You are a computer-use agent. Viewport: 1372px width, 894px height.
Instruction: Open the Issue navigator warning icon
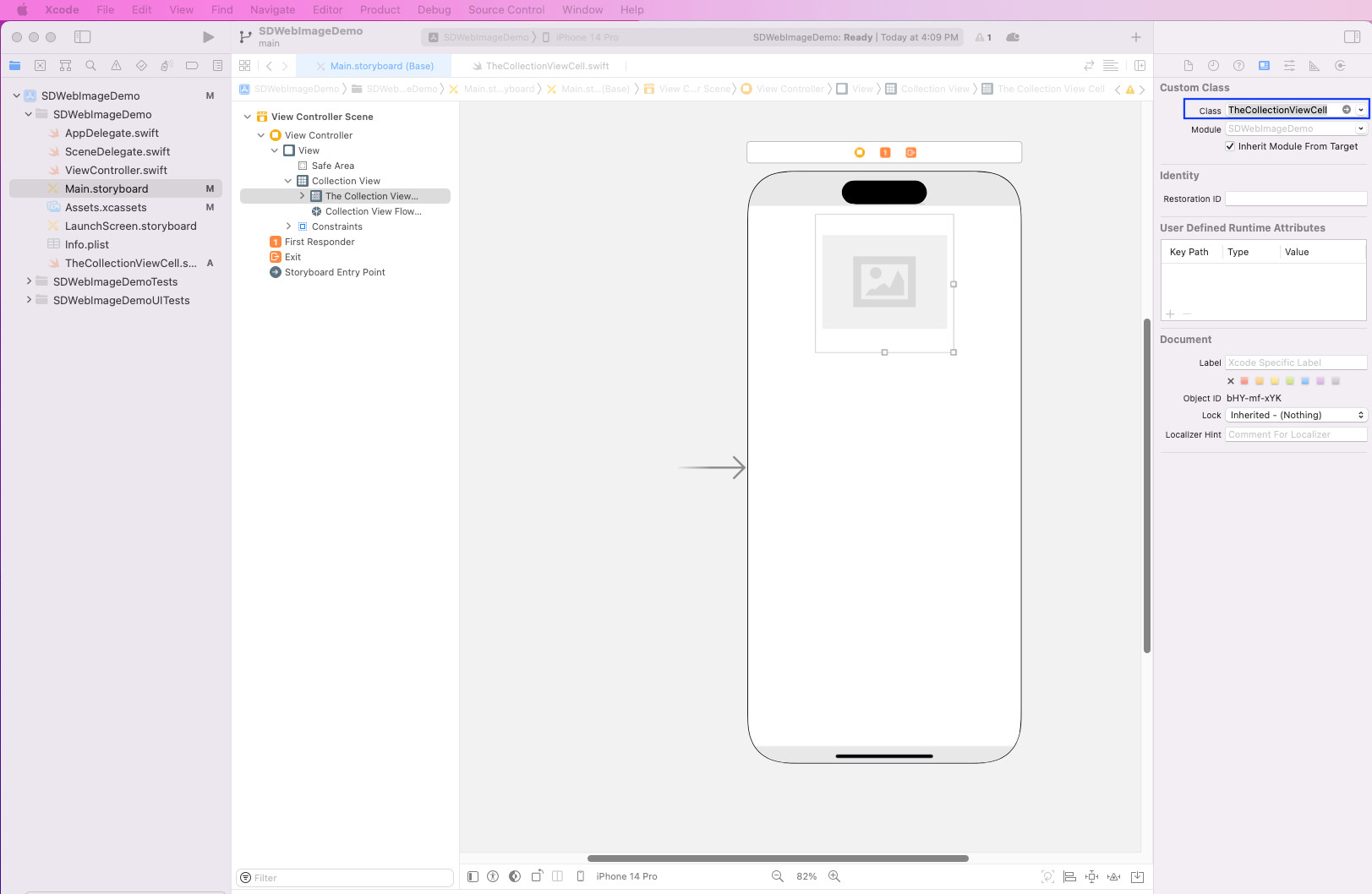(x=116, y=66)
